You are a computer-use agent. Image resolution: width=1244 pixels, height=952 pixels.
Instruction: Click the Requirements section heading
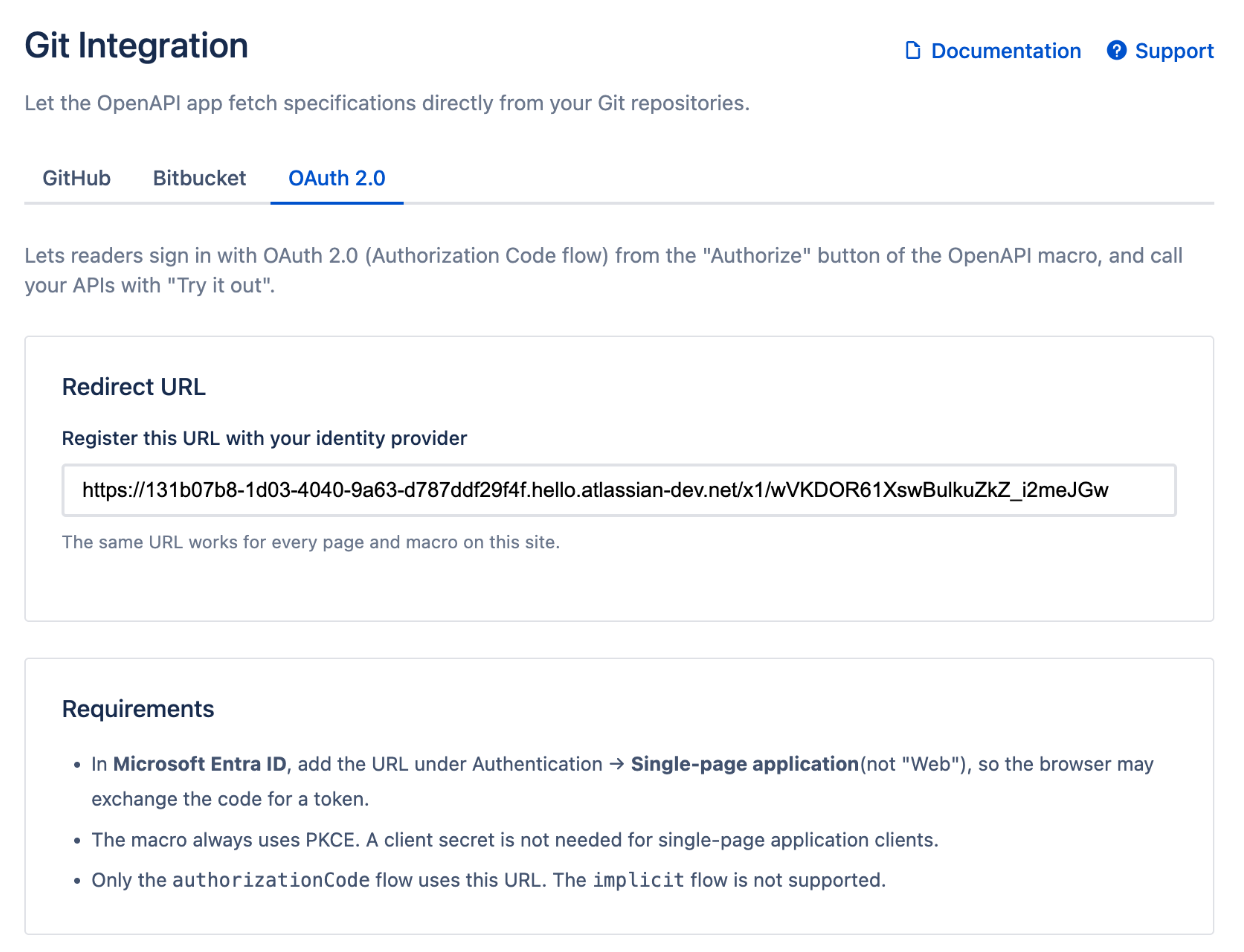click(x=138, y=709)
